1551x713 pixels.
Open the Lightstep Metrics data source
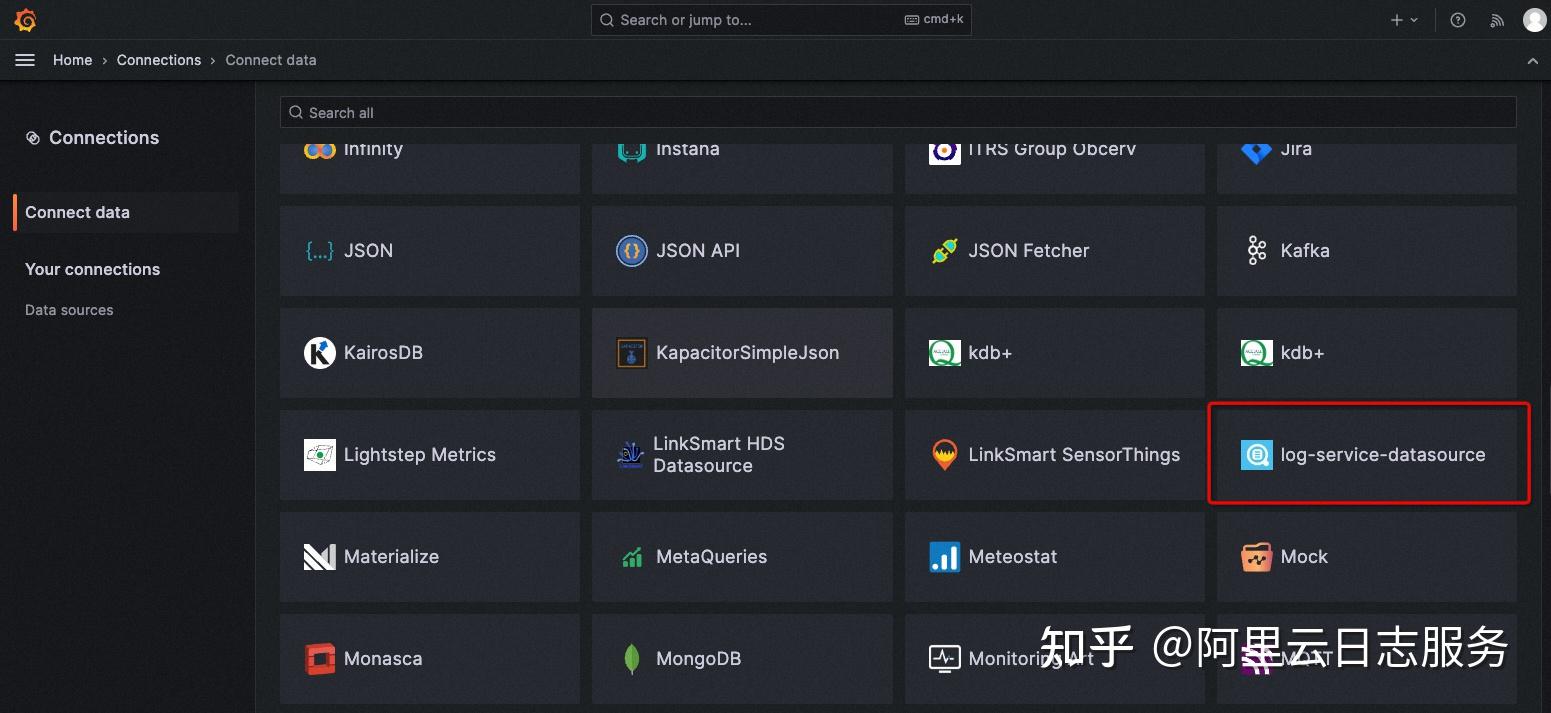pyautogui.click(x=420, y=454)
